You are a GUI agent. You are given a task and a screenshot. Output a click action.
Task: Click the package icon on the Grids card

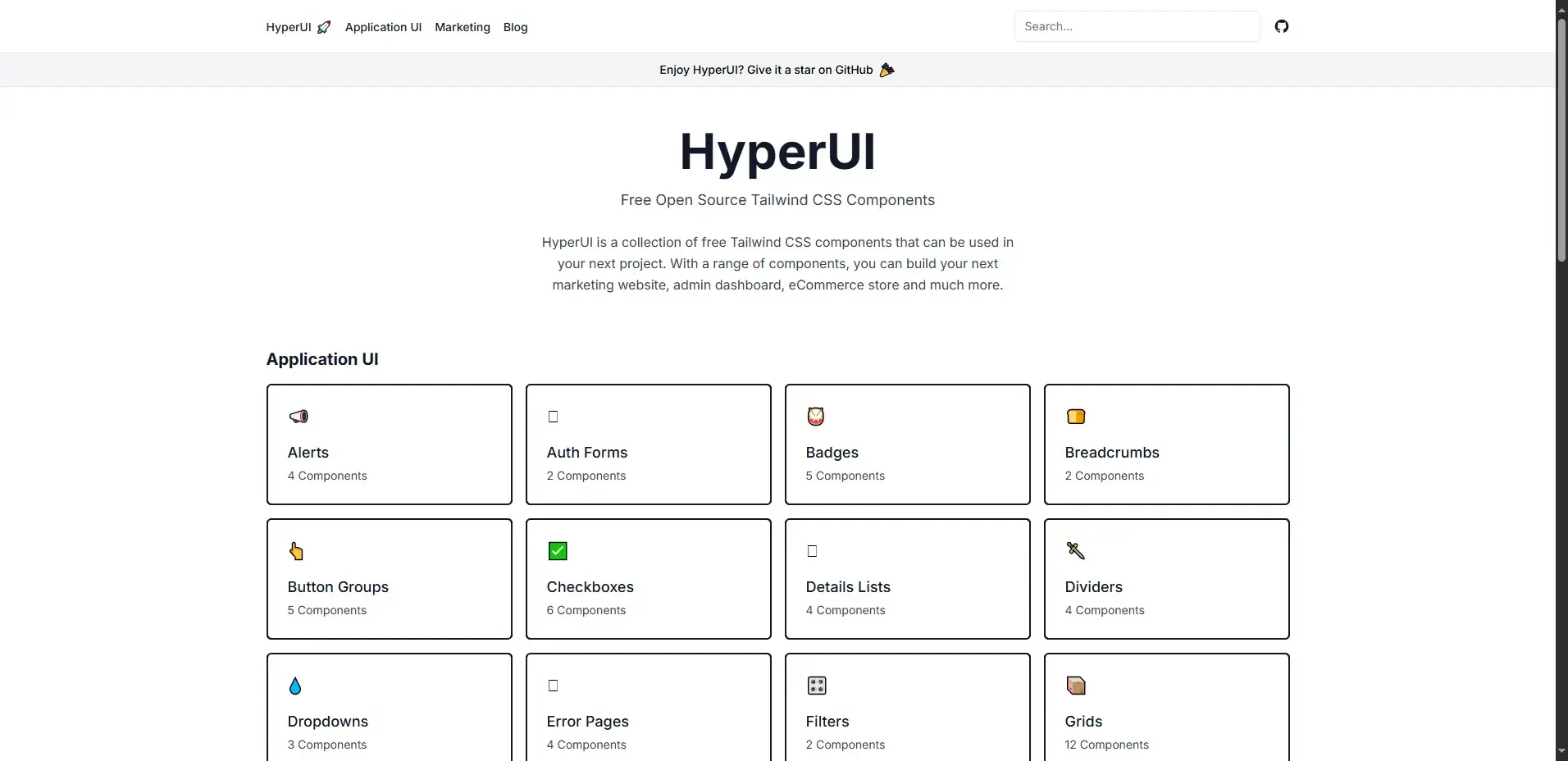(x=1076, y=686)
